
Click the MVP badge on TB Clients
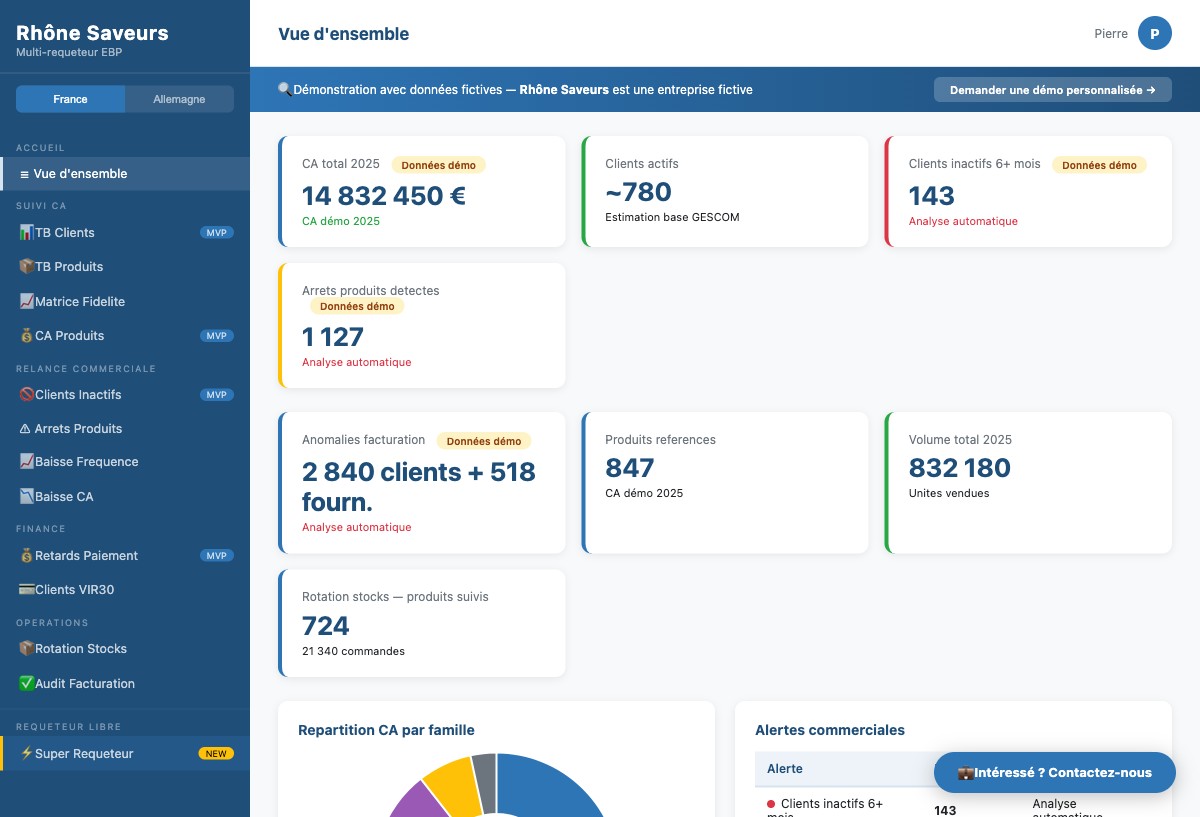click(x=217, y=232)
